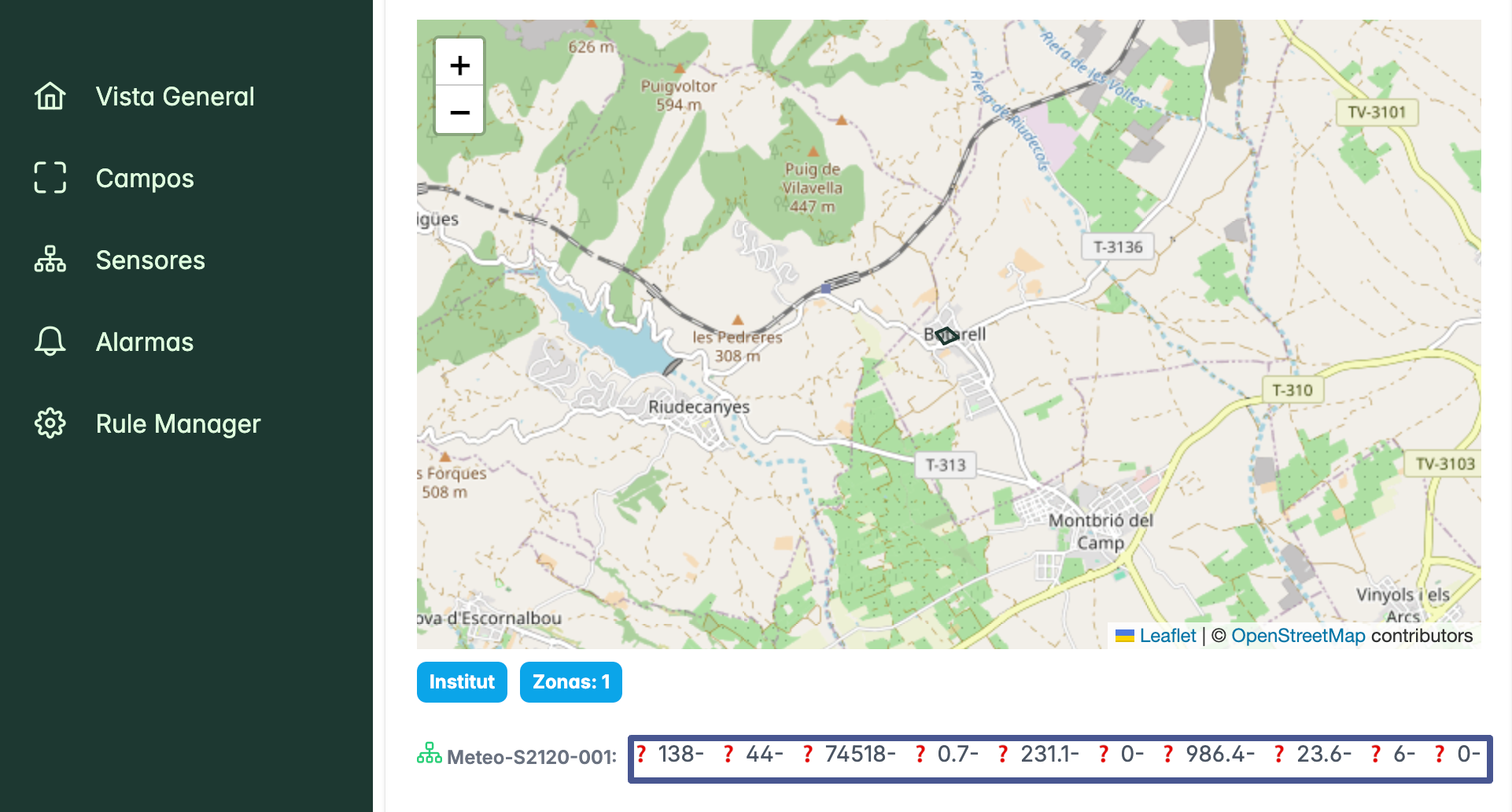Select the field polygon marker at Botarell
This screenshot has width=1512, height=812.
click(946, 336)
